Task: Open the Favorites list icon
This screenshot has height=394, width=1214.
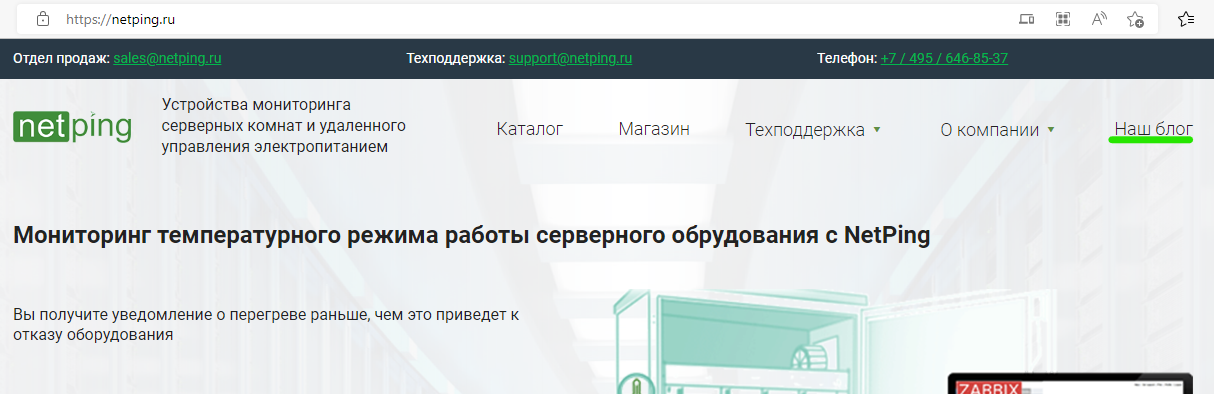Action: pyautogui.click(x=1186, y=18)
